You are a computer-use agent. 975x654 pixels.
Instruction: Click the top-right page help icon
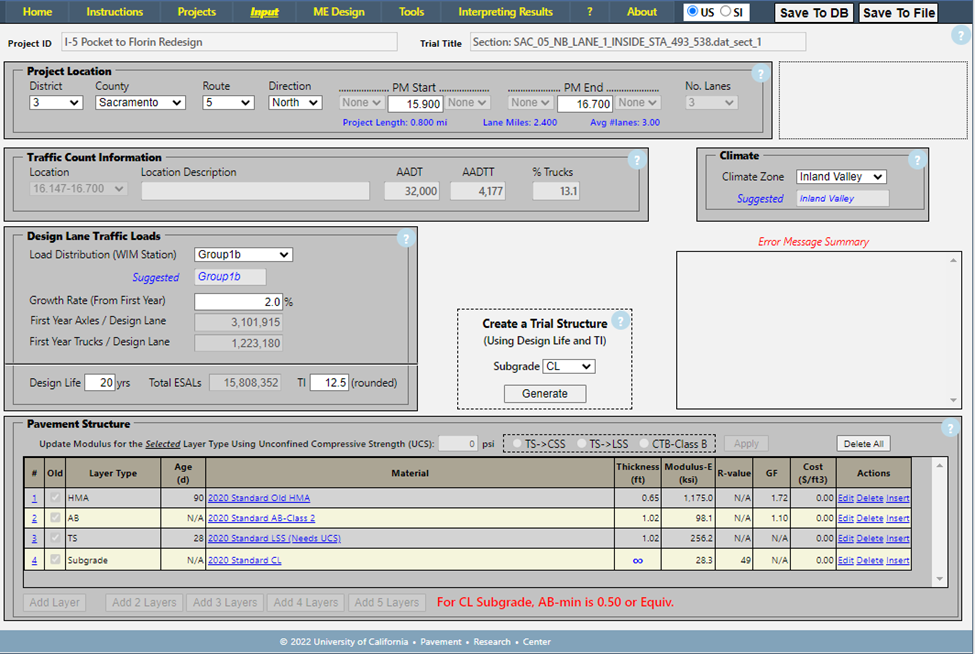[x=960, y=35]
